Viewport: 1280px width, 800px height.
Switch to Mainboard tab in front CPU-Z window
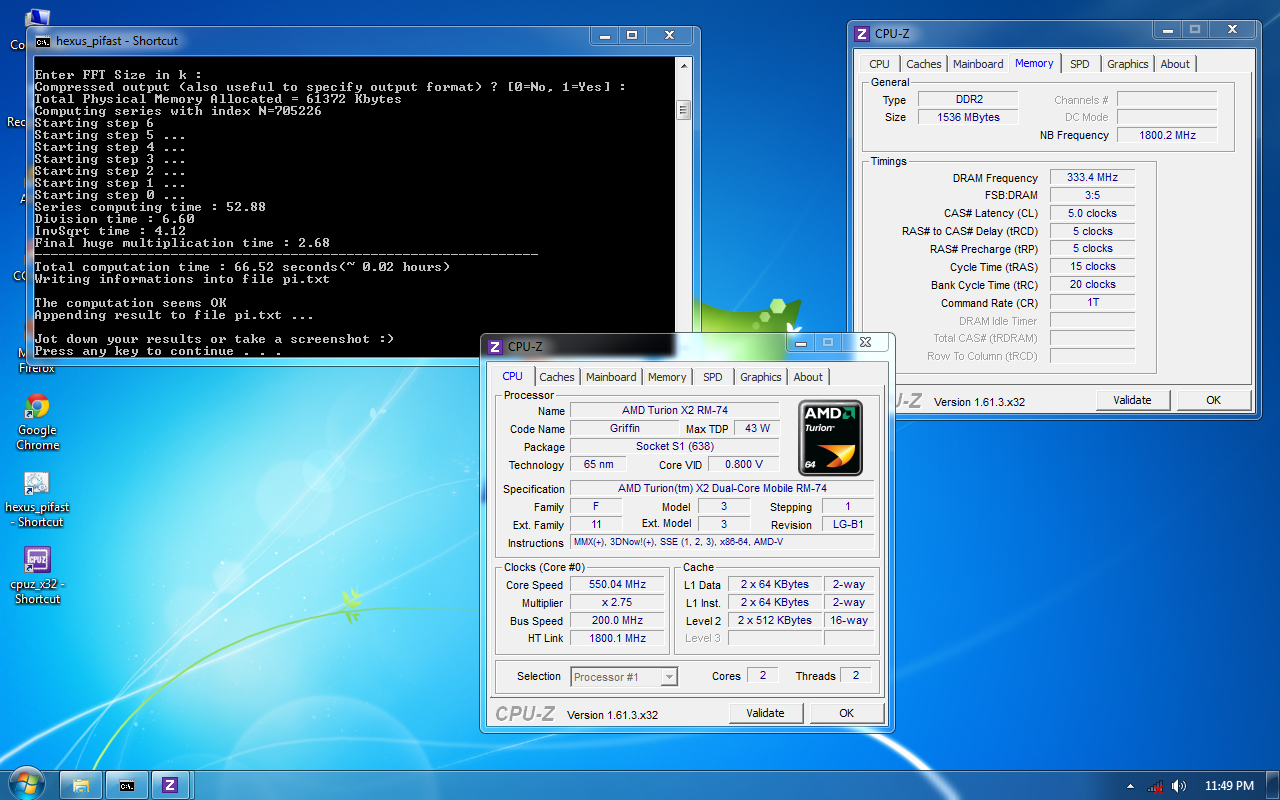[x=611, y=377]
